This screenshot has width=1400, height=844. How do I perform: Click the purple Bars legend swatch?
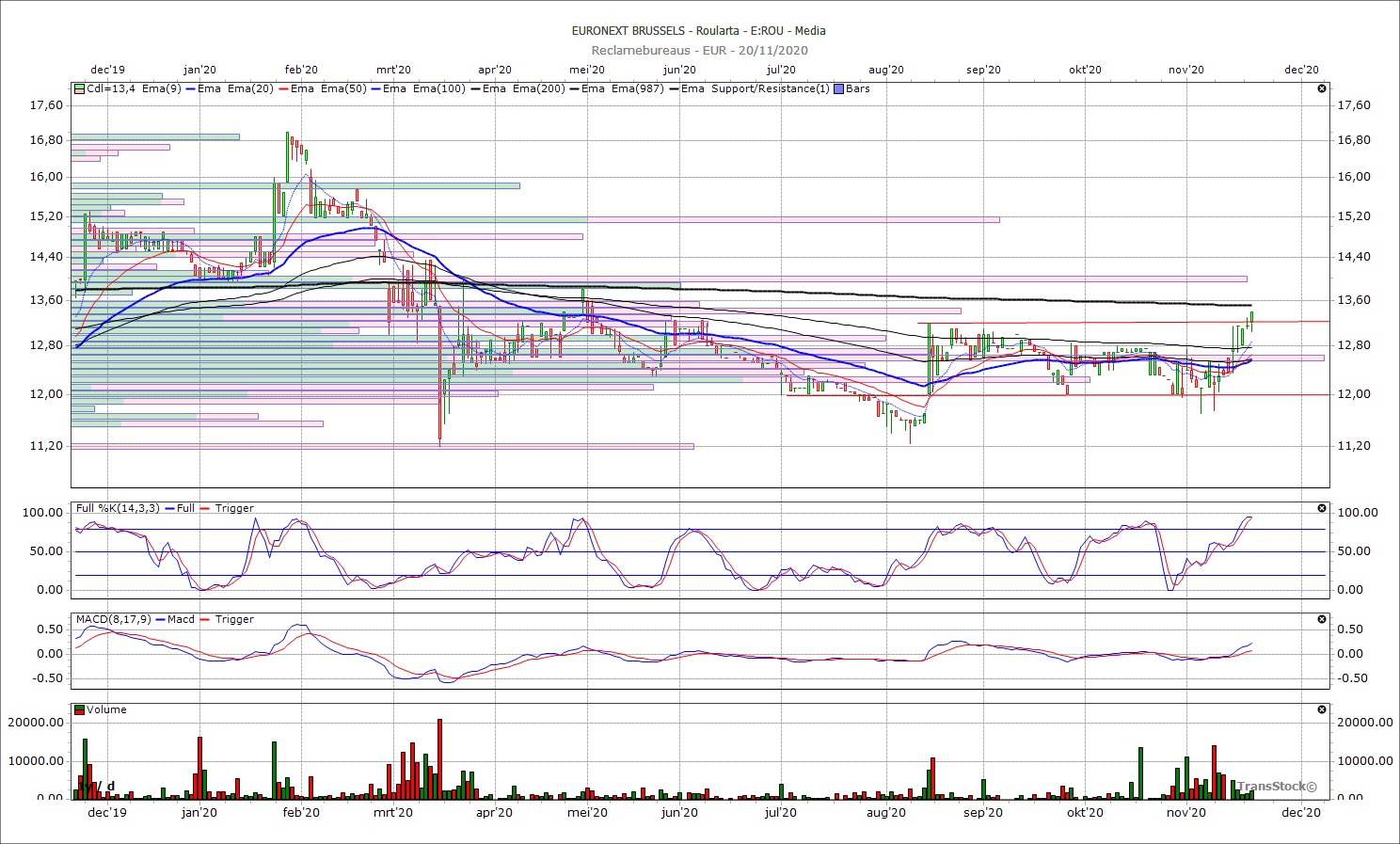pos(839,88)
